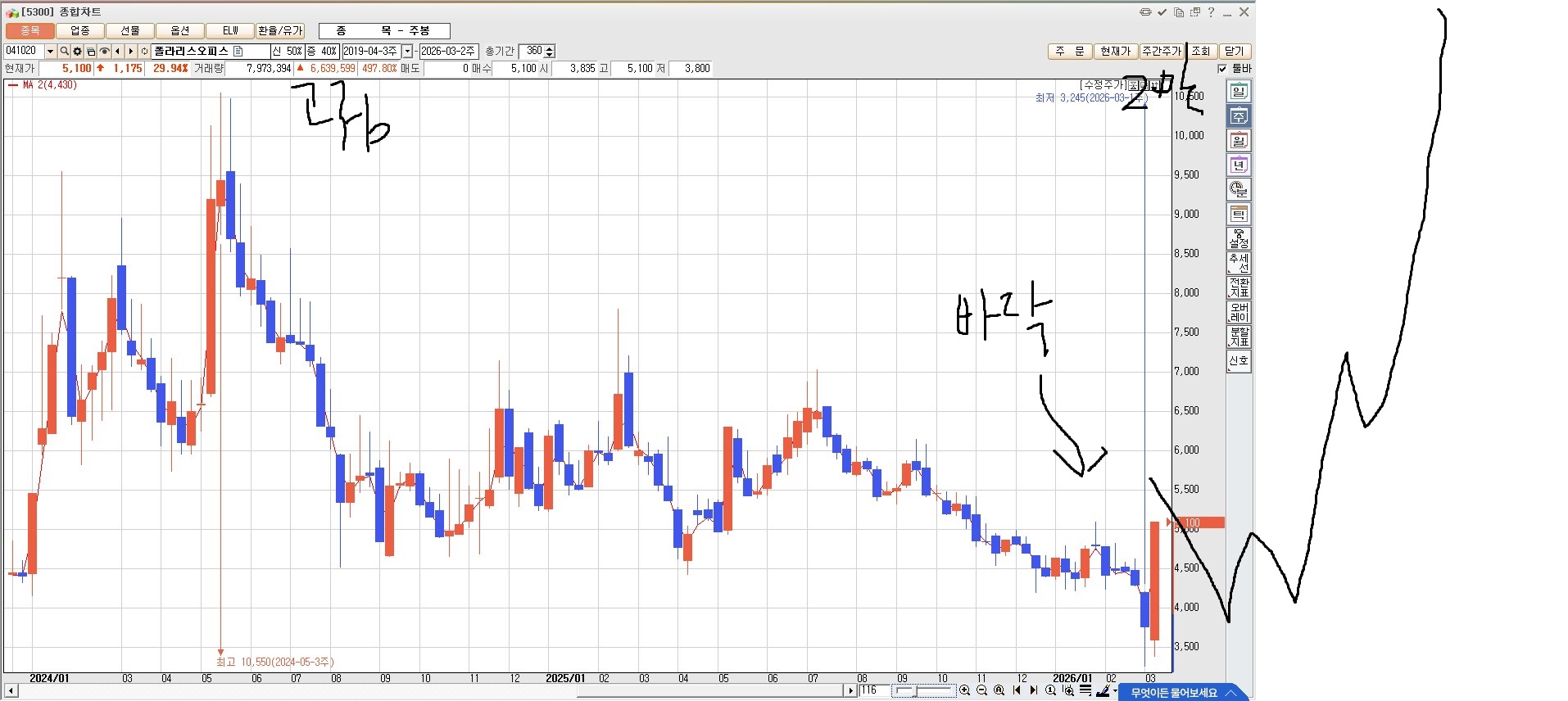Toggle adjusted price (수정주가) label
The width and height of the screenshot is (1568, 701).
1102,84
